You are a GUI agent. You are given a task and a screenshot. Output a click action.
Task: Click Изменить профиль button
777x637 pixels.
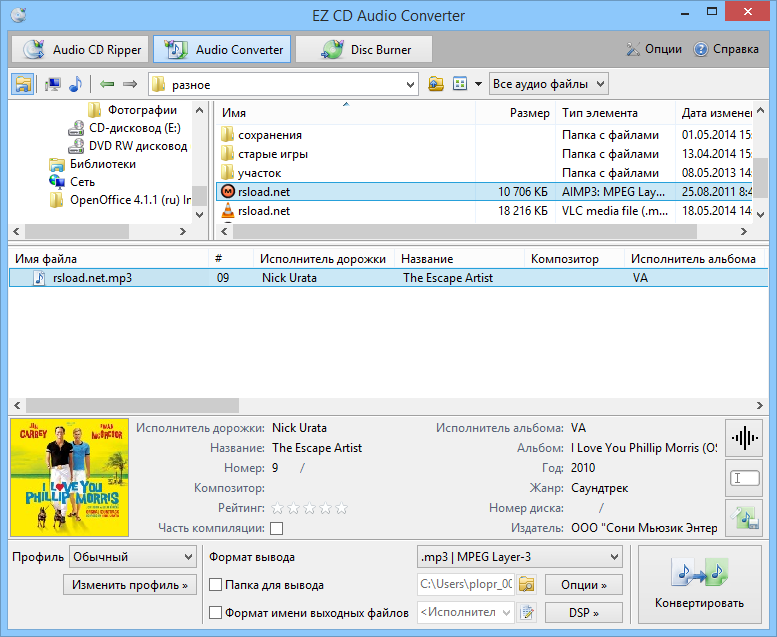[x=130, y=585]
